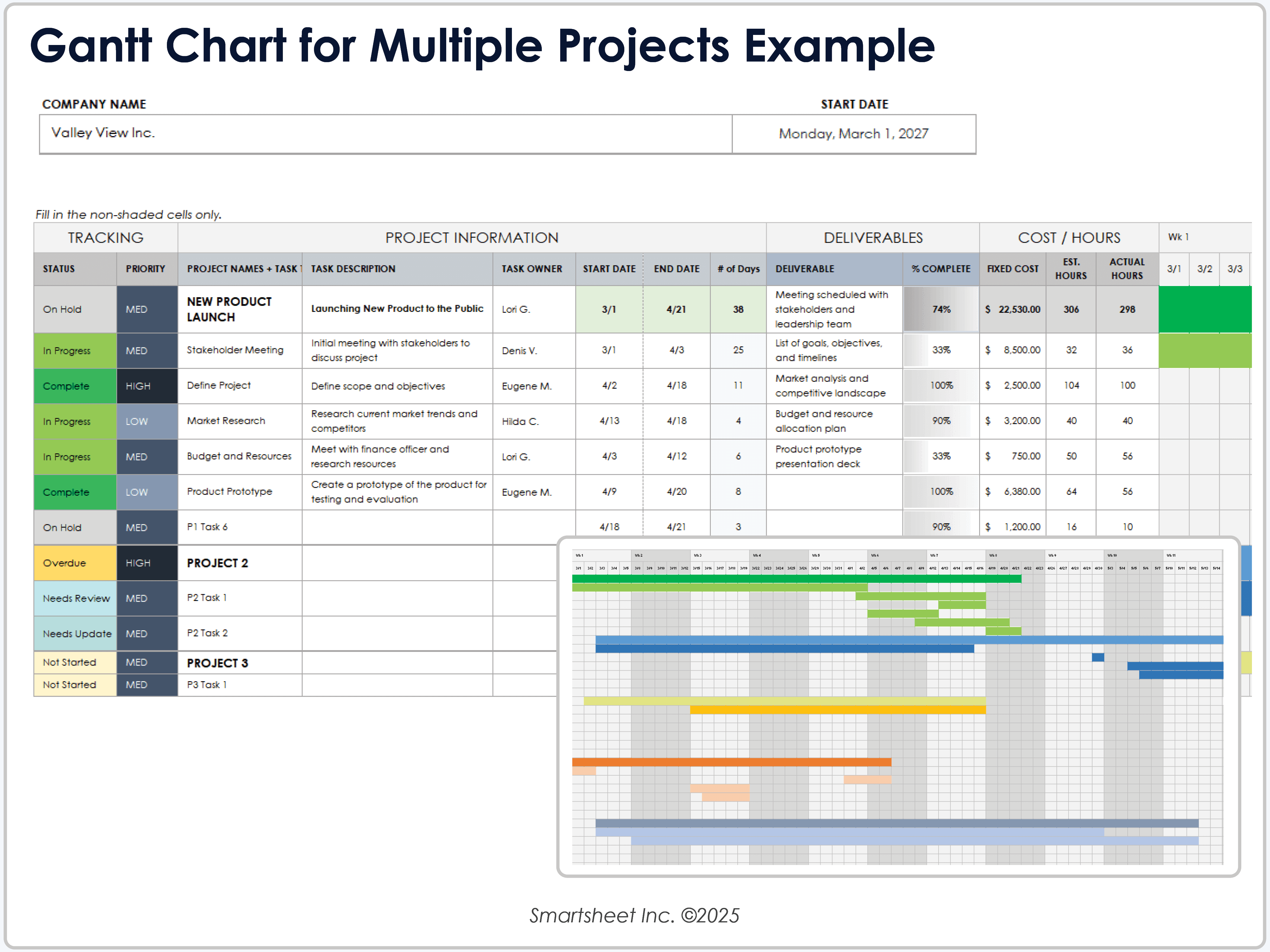
Task: Click the On Hold status cell for New Product Launch
Action: click(x=75, y=309)
